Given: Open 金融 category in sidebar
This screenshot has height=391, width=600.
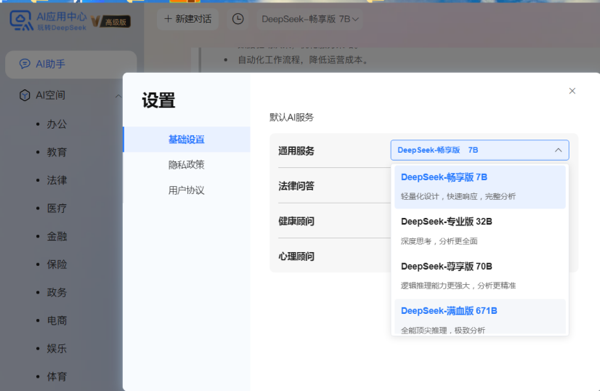Looking at the screenshot, I should tap(57, 236).
